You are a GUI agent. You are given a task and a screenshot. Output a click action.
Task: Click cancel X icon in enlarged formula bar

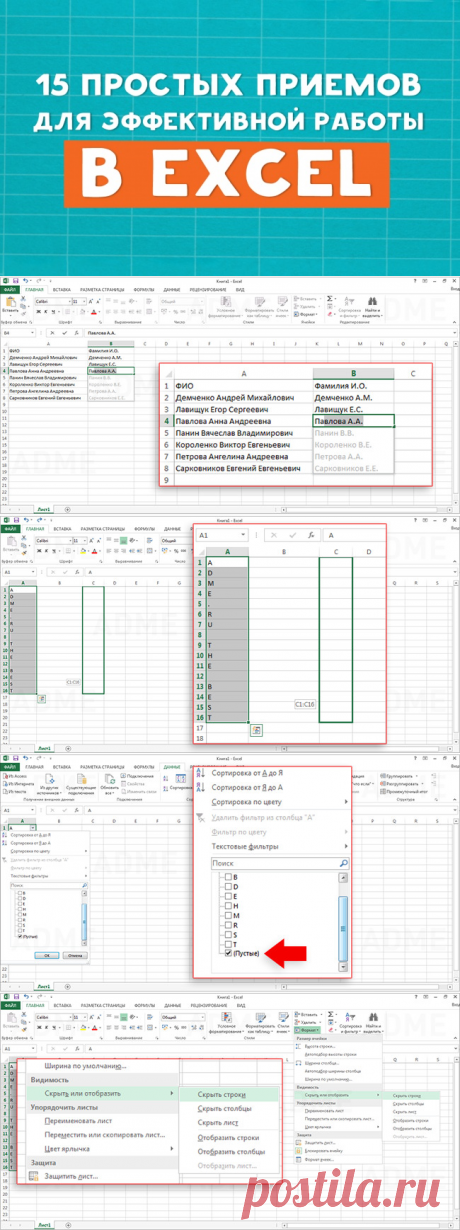(275, 535)
